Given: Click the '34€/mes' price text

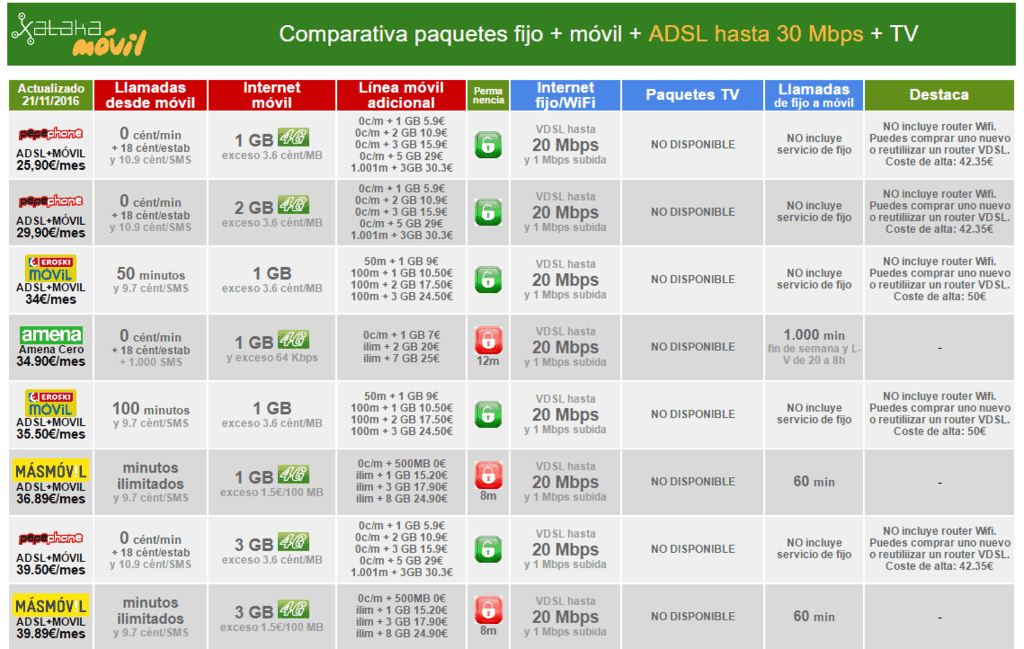Looking at the screenshot, I should click(51, 300).
